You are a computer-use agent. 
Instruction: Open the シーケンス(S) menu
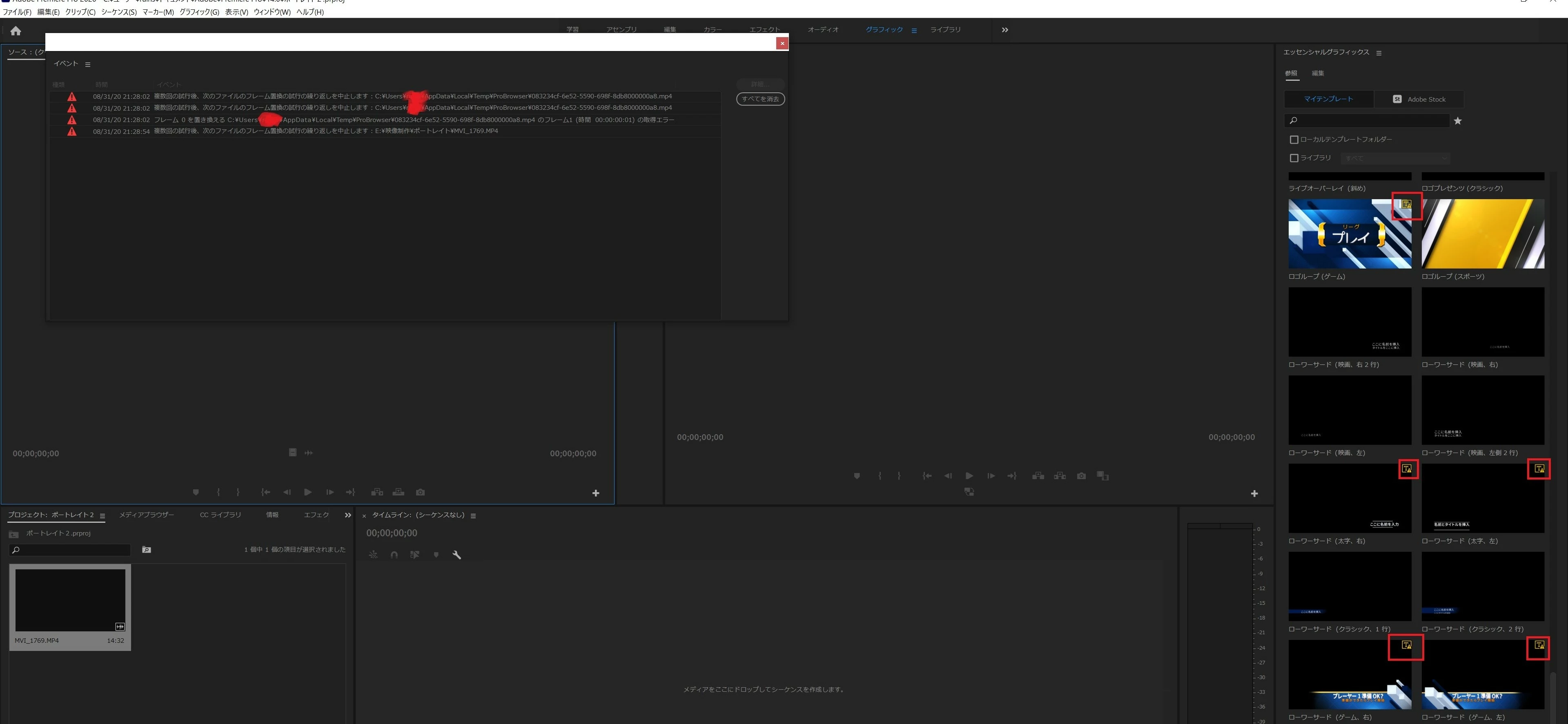(119, 12)
